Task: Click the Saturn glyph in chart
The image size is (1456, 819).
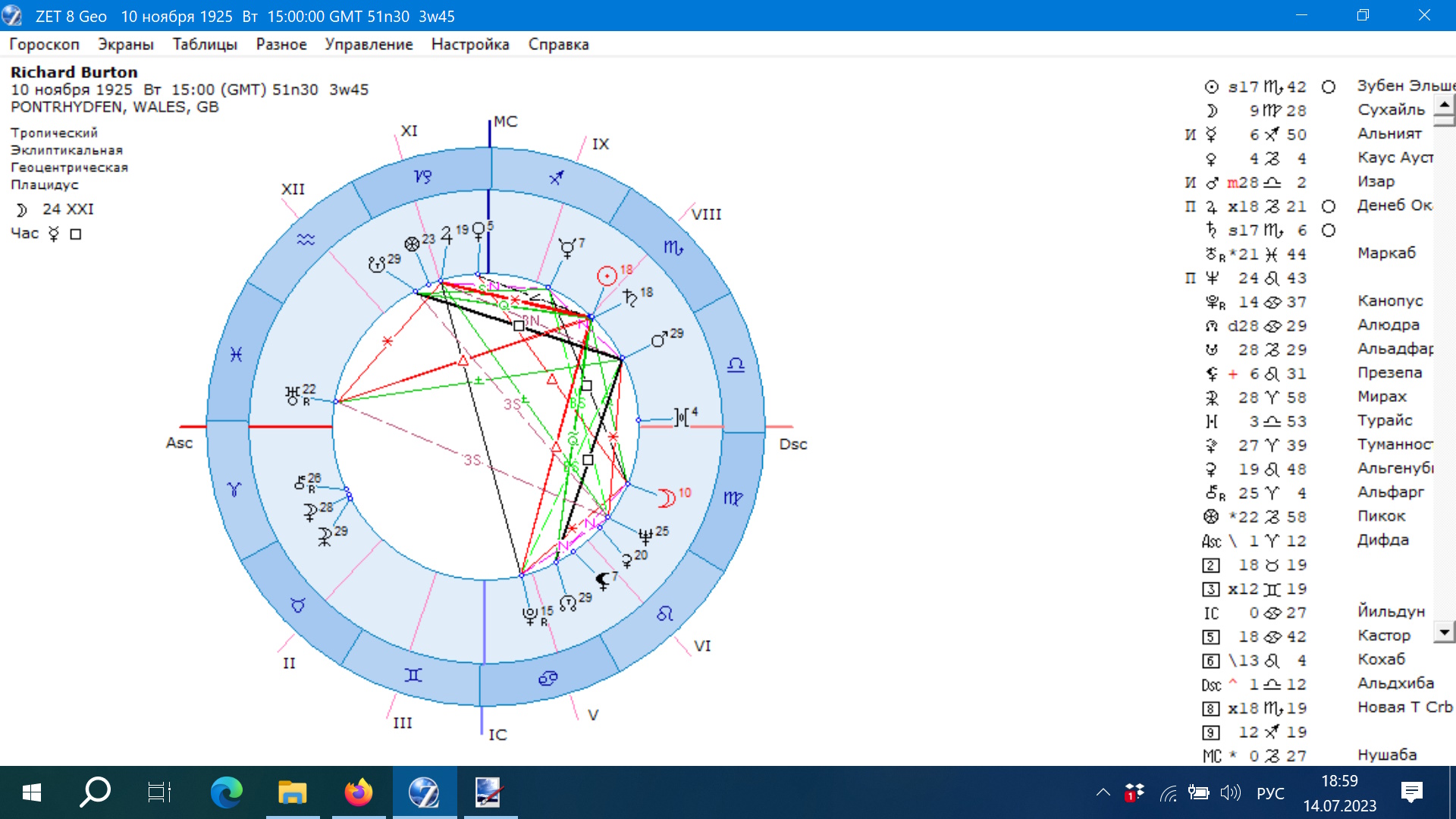Action: click(x=629, y=298)
